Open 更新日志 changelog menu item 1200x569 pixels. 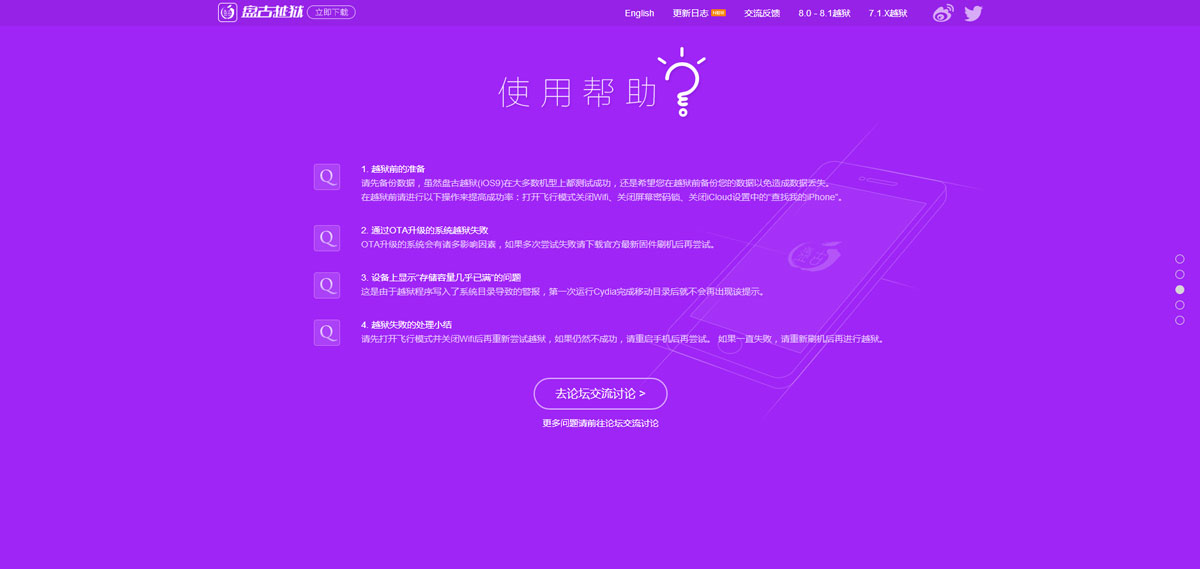click(x=691, y=13)
